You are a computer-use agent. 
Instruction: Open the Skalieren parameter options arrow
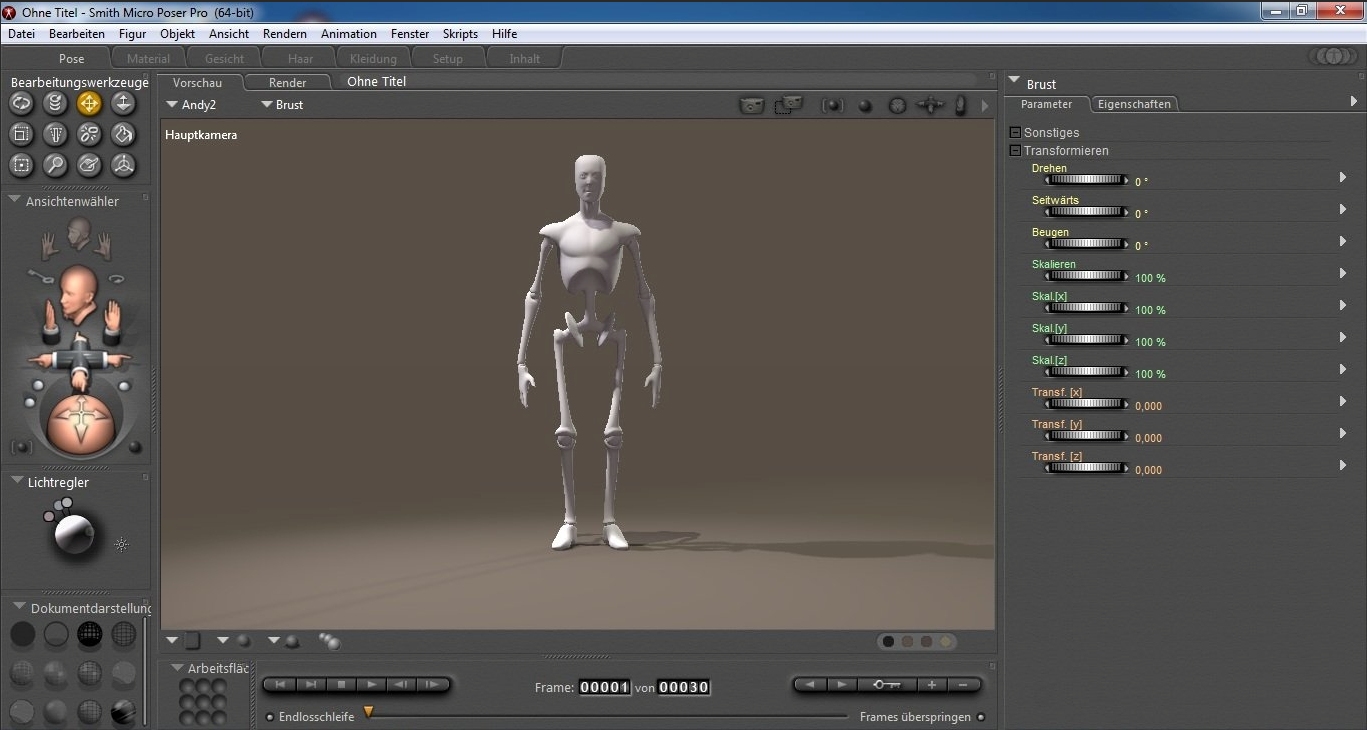pos(1343,273)
